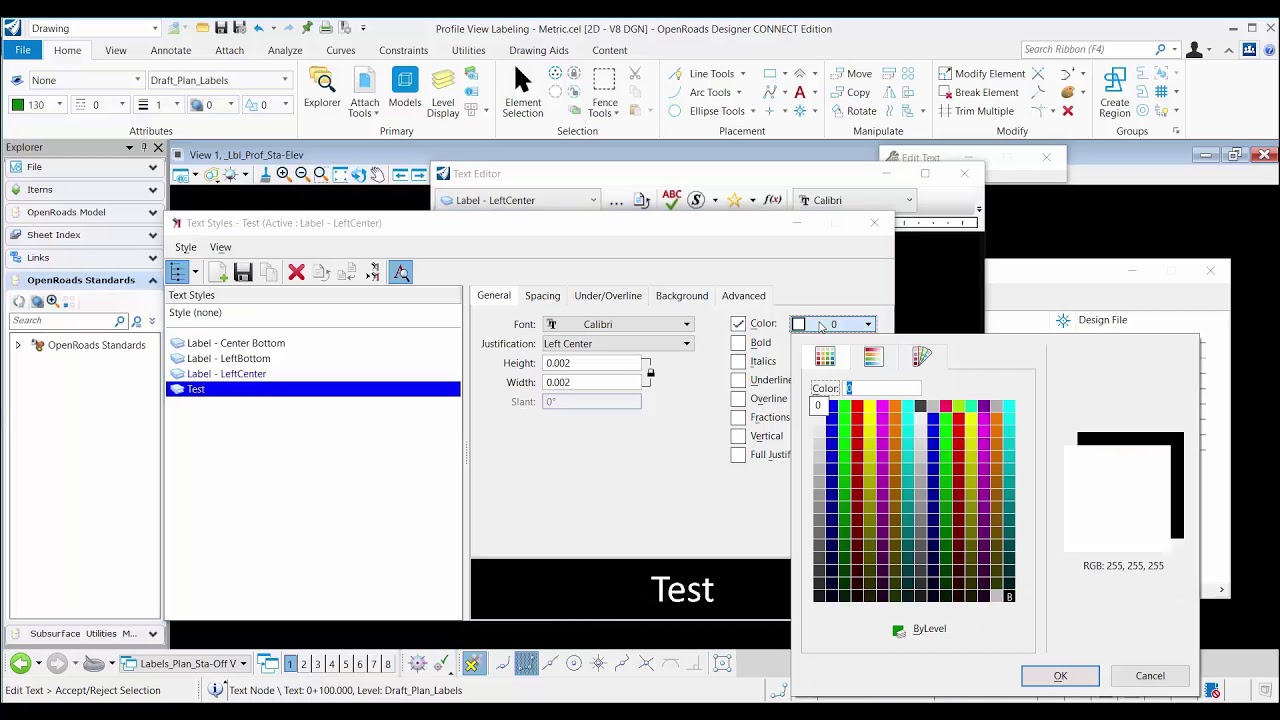Confirm color with the OK button
1280x720 pixels.
coord(1060,676)
